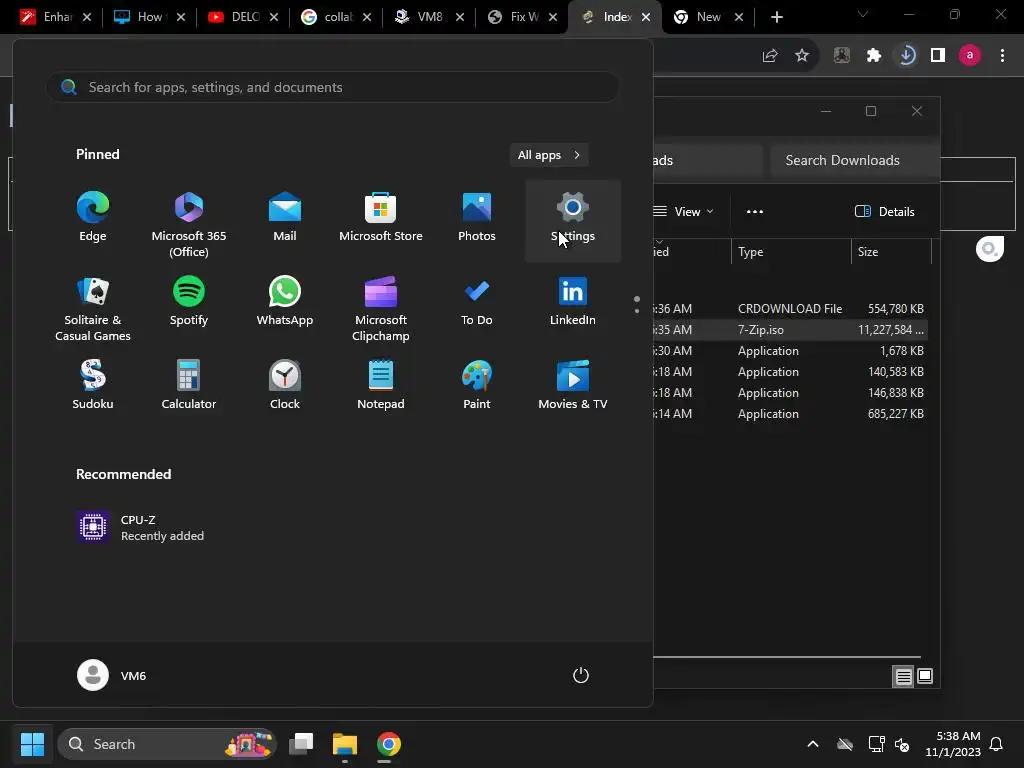The image size is (1024, 768).
Task: Select Application row sized 146,838 KB
Action: click(790, 392)
